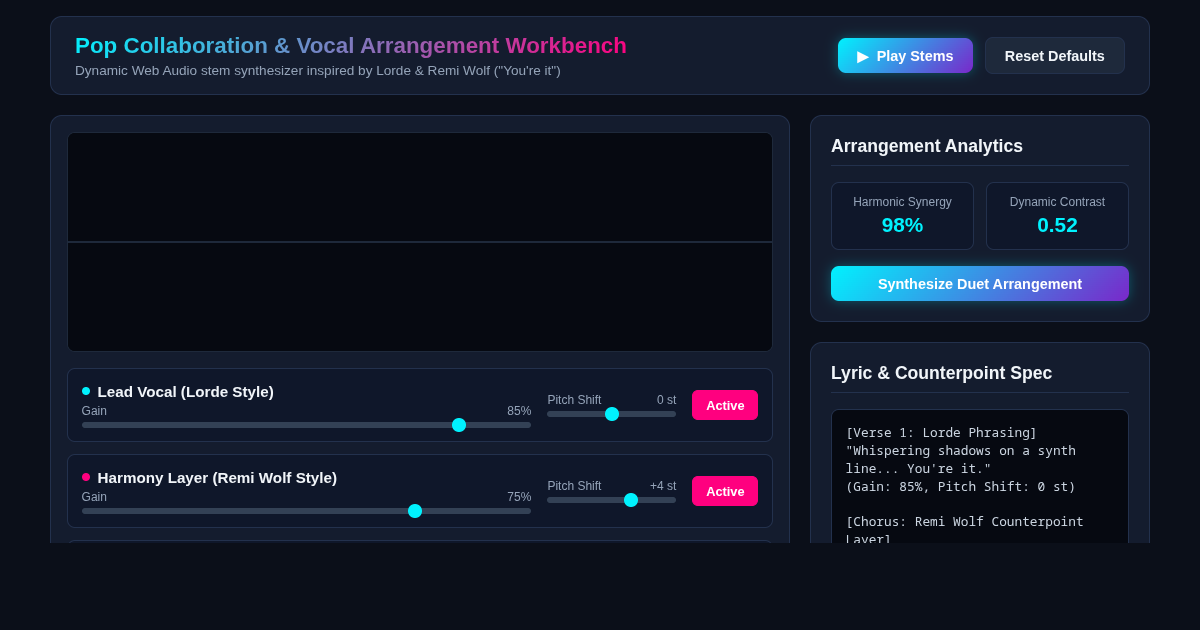Click Reset Defaults button
This screenshot has height=630, width=1200.
[1055, 56]
